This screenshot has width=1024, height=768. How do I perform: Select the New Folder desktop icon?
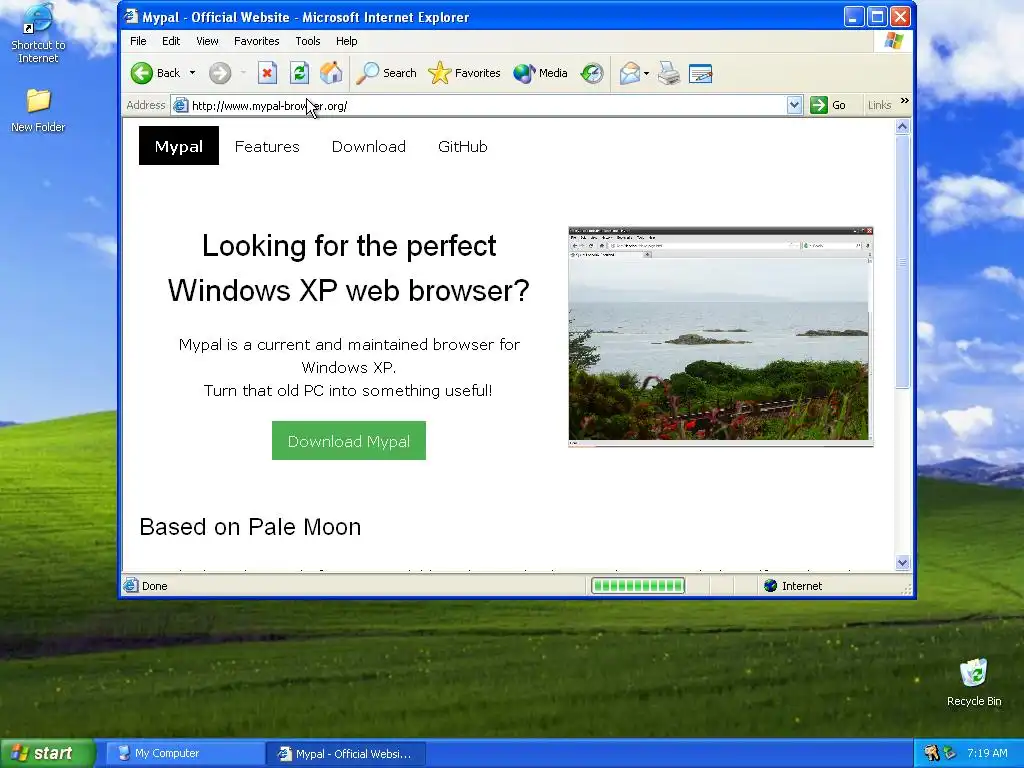coord(38,110)
